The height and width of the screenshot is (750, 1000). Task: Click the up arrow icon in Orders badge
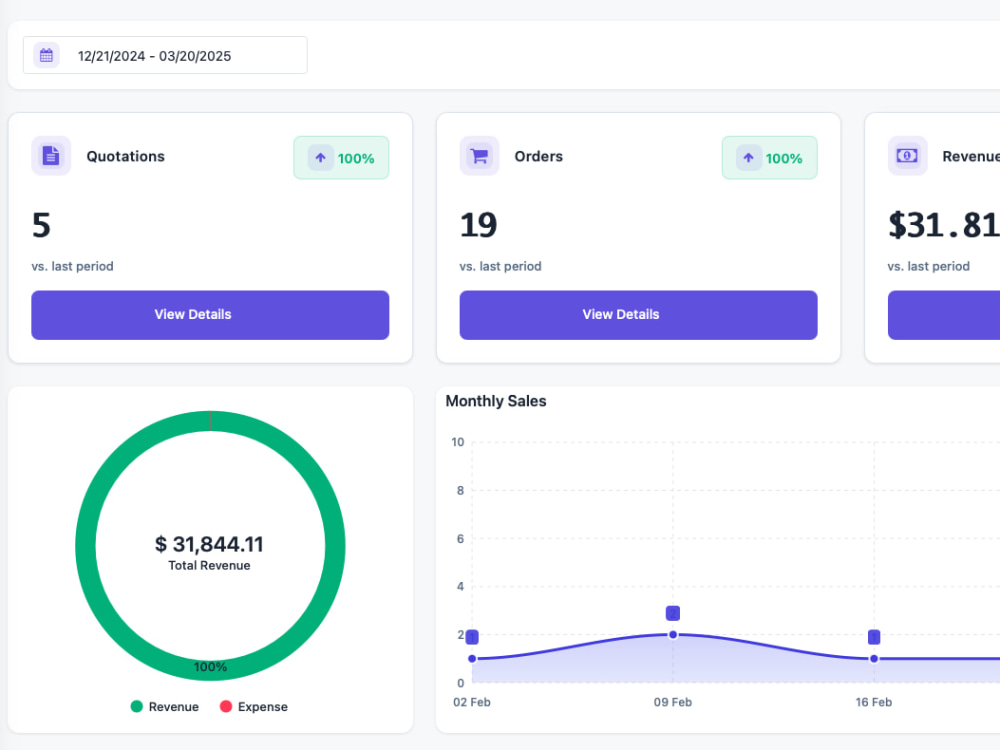point(749,158)
